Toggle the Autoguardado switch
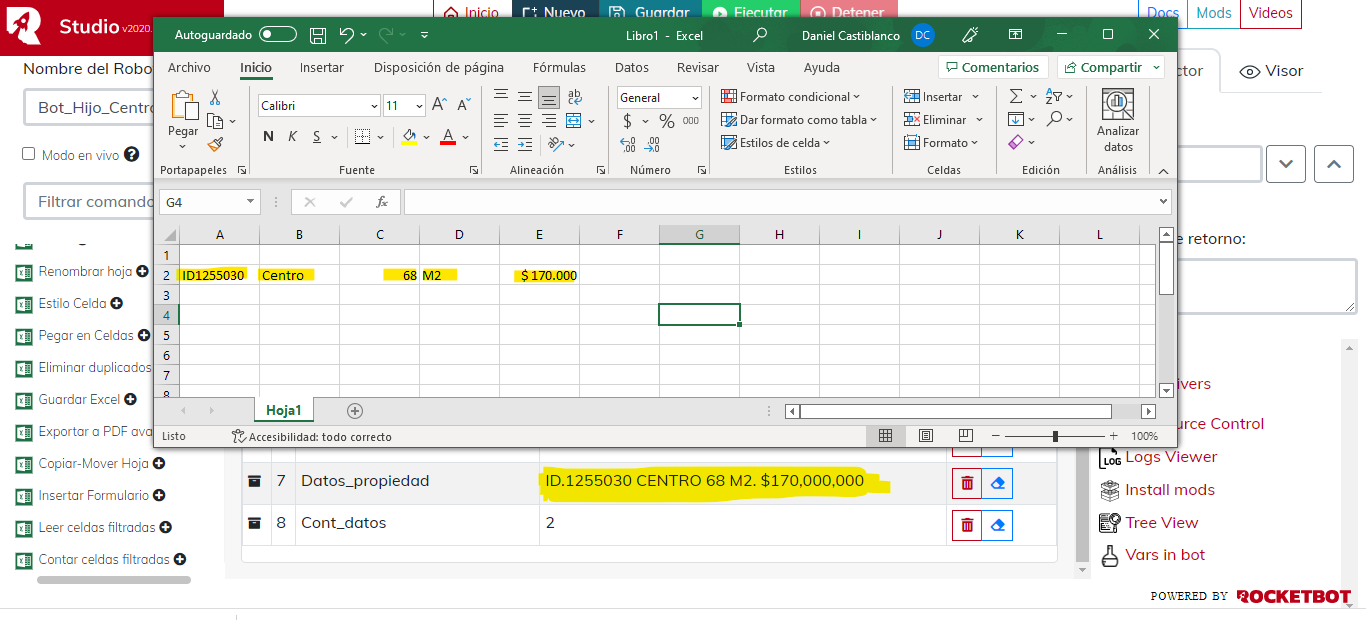The image size is (1366, 620). pyautogui.click(x=277, y=35)
